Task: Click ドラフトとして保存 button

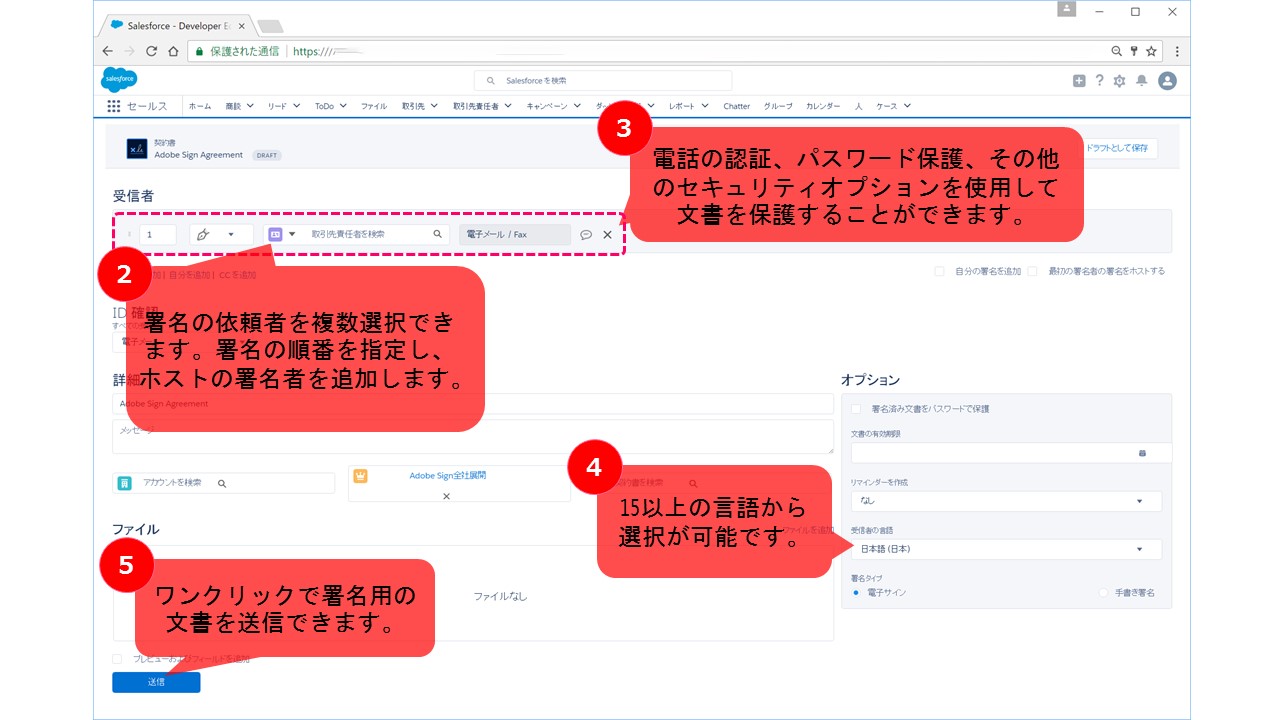Action: [1118, 148]
